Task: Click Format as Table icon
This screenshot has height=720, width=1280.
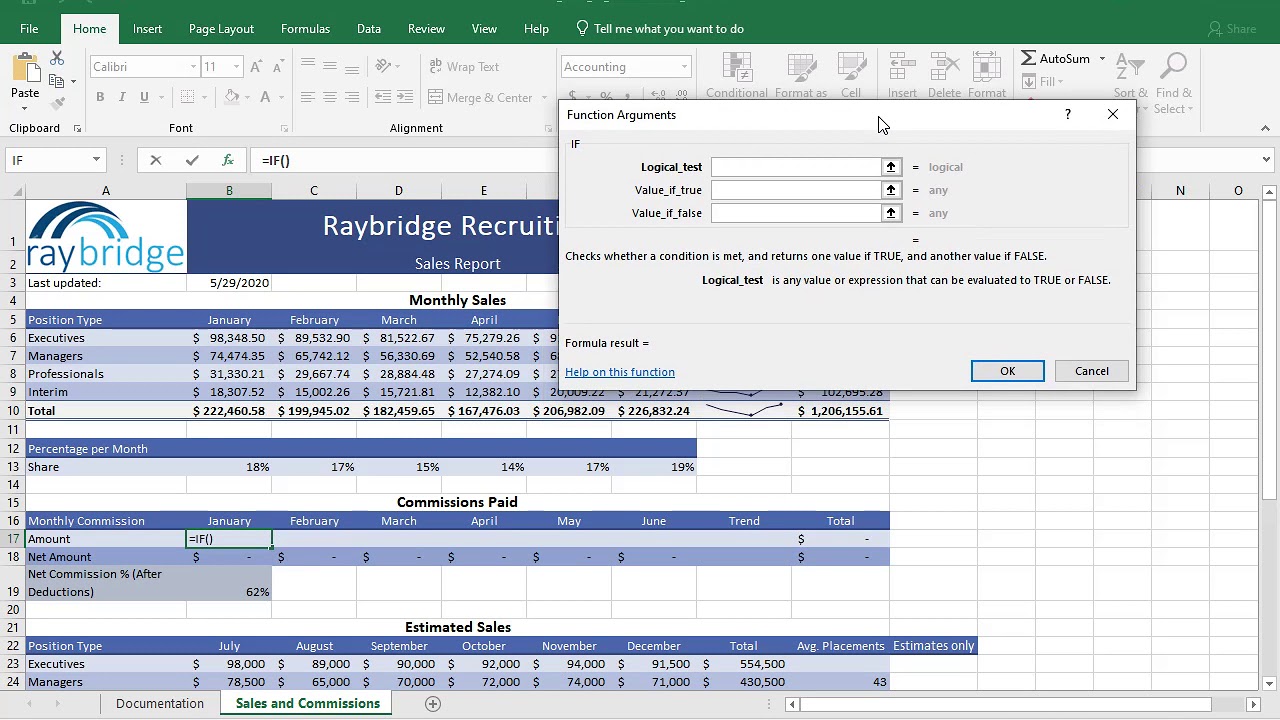Action: [x=801, y=68]
